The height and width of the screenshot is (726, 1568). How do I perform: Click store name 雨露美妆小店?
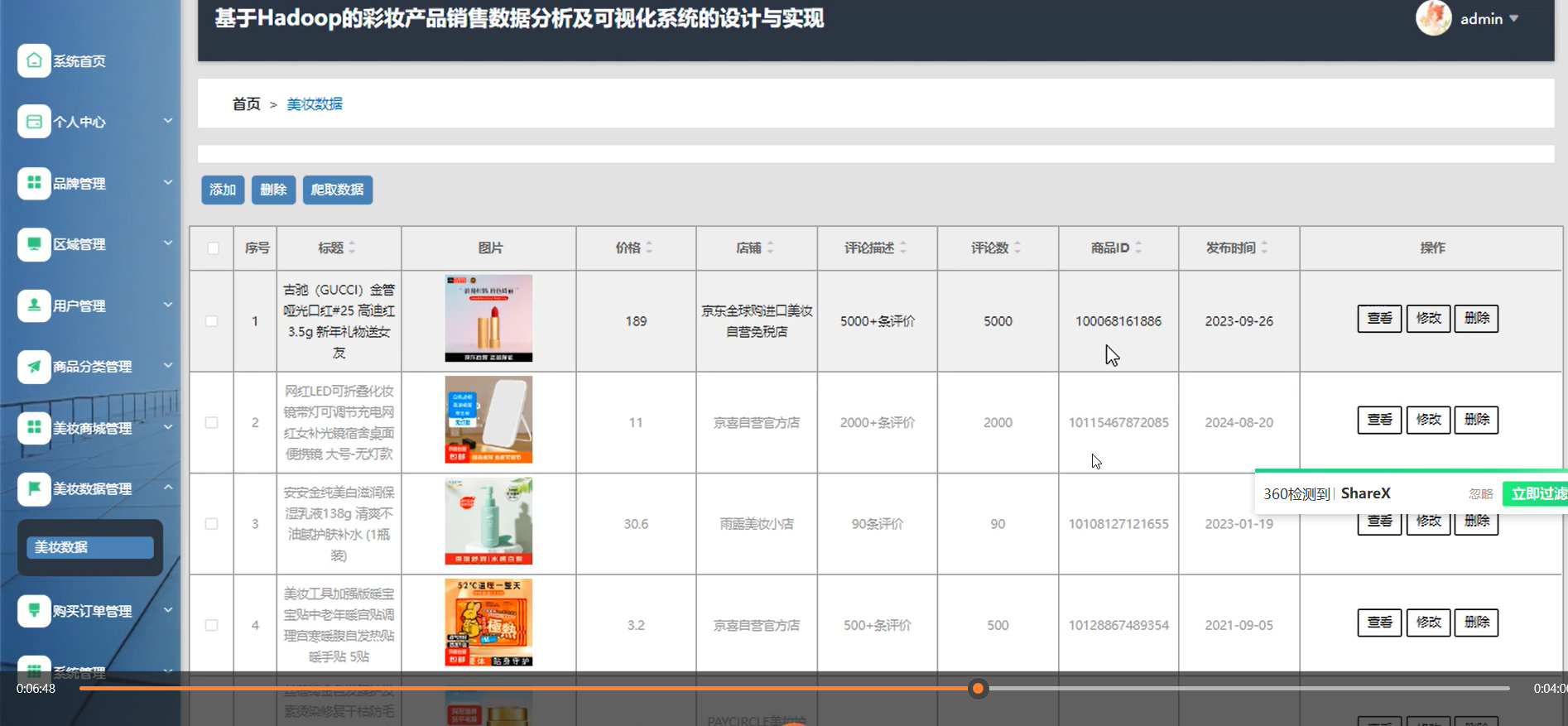[x=757, y=524]
